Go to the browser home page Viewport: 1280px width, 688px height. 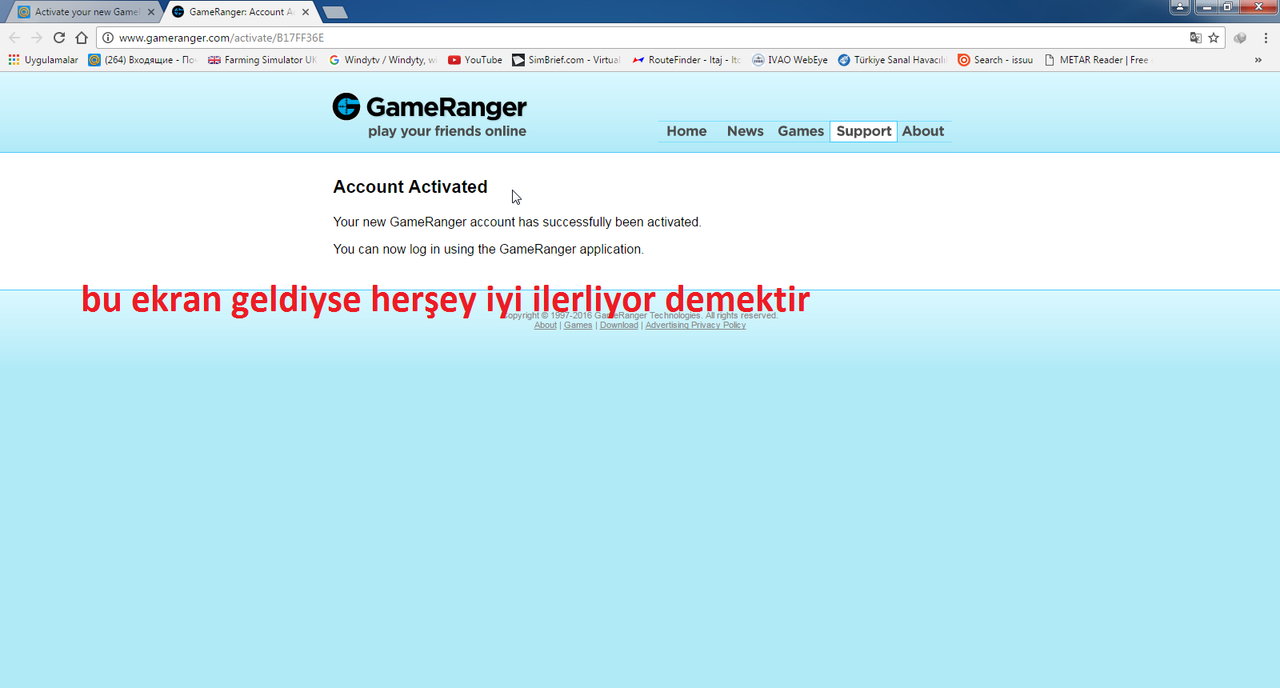pyautogui.click(x=82, y=38)
